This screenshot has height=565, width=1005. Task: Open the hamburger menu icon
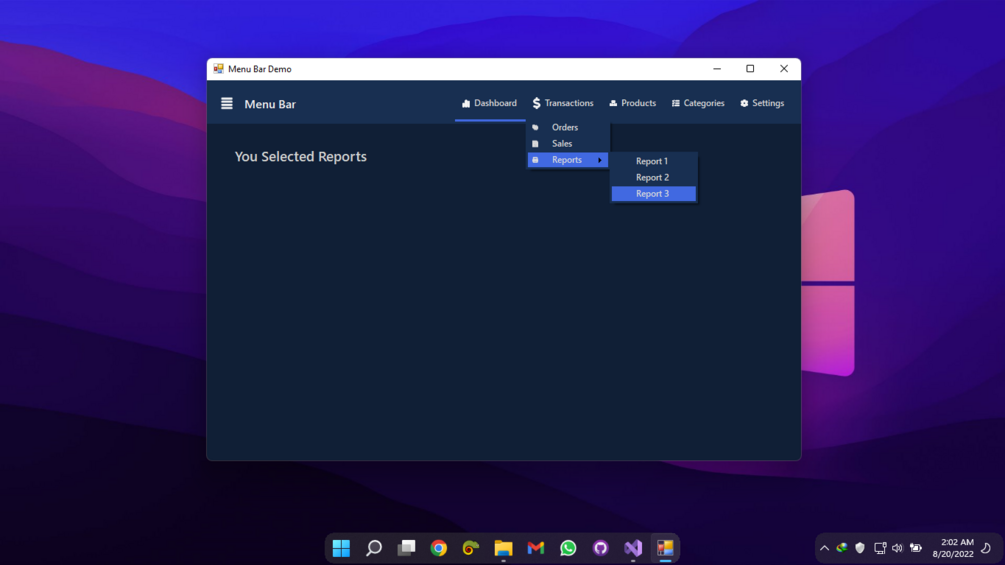(x=226, y=103)
